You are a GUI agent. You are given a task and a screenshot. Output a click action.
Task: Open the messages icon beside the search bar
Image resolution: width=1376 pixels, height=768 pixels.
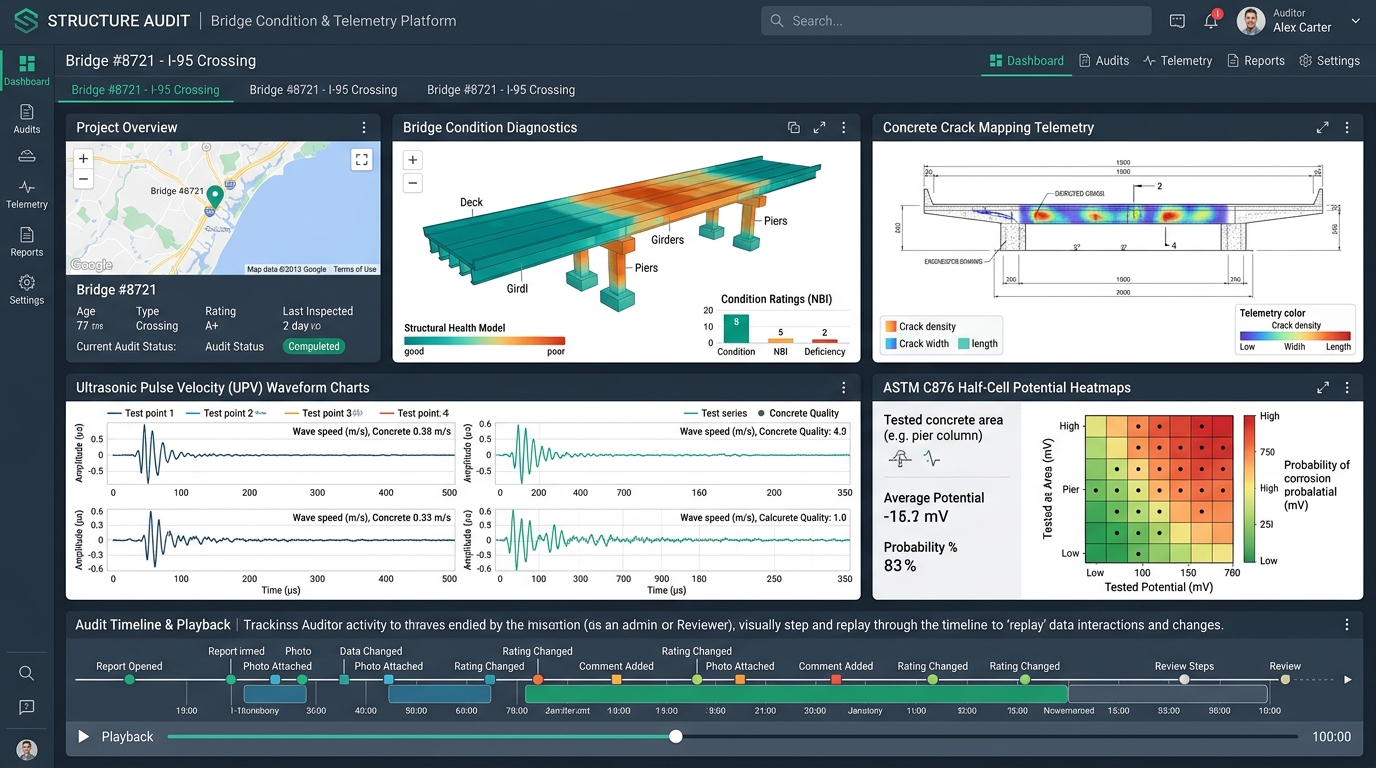(1177, 21)
